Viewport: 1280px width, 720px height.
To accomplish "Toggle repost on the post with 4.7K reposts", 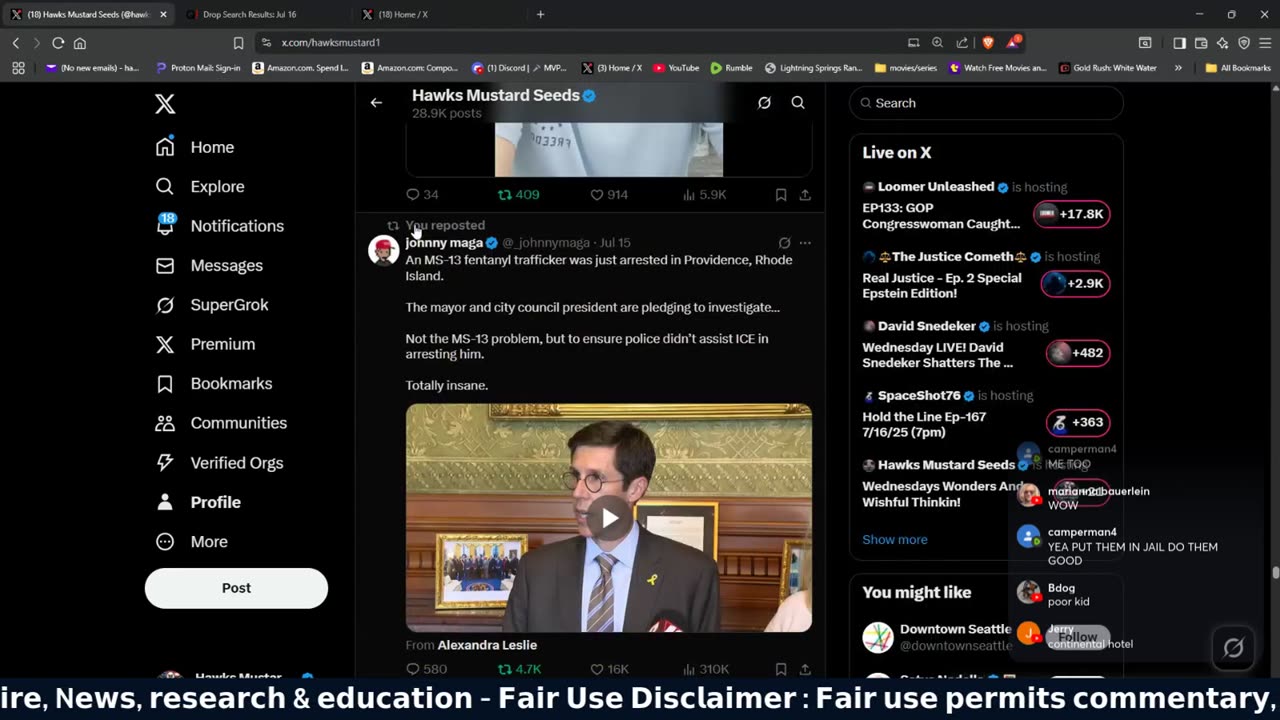I will [x=520, y=669].
